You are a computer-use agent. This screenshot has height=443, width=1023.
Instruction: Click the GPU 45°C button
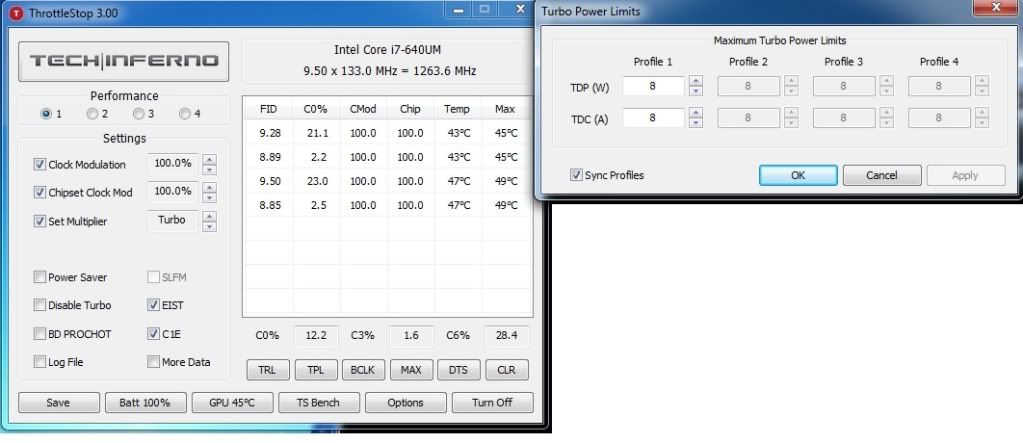pos(232,403)
